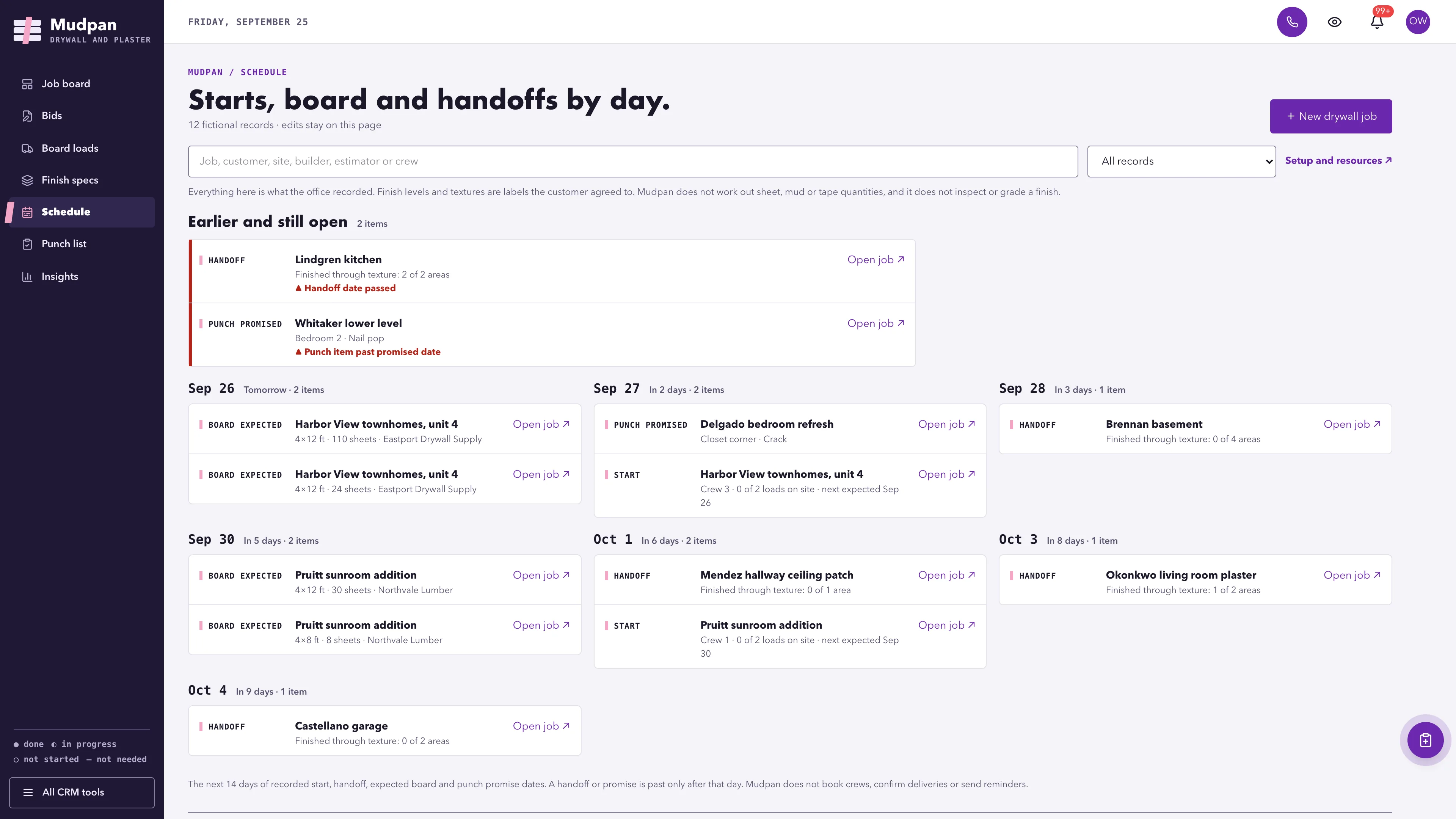This screenshot has height=819, width=1456.
Task: Click warning triangle beside Punch item past promised
Action: [x=298, y=352]
